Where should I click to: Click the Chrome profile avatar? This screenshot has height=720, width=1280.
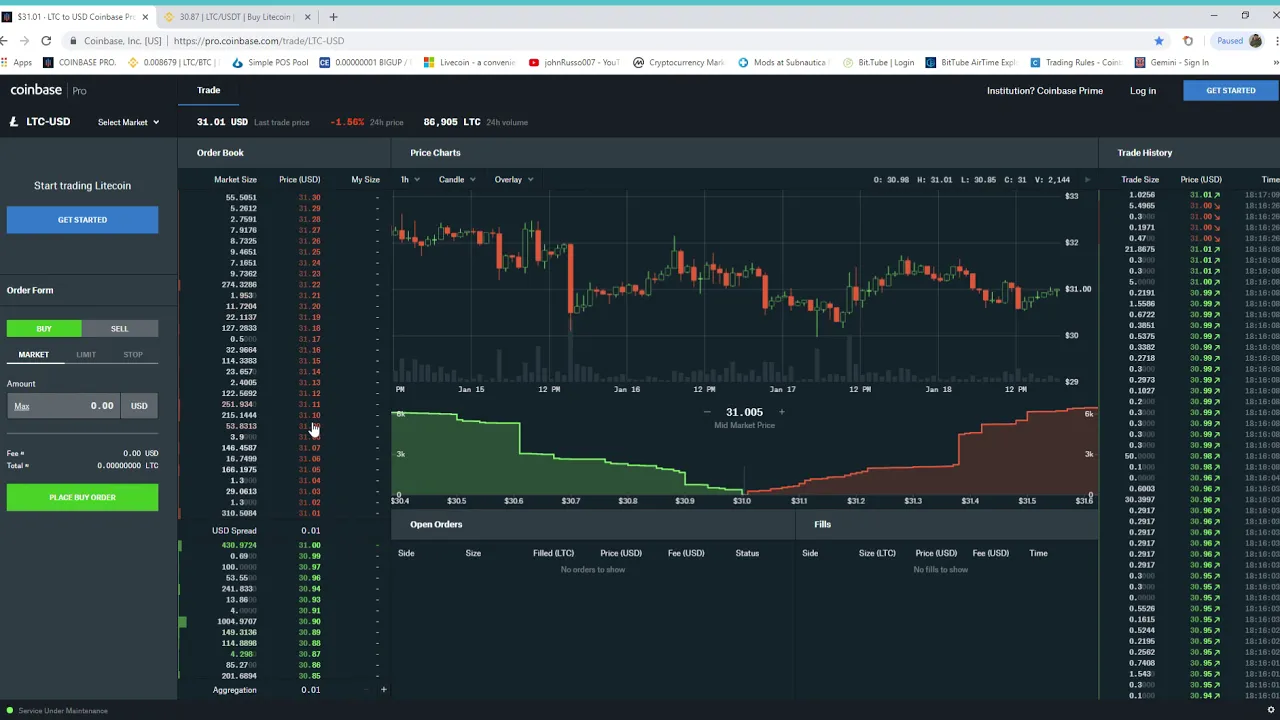1255,41
